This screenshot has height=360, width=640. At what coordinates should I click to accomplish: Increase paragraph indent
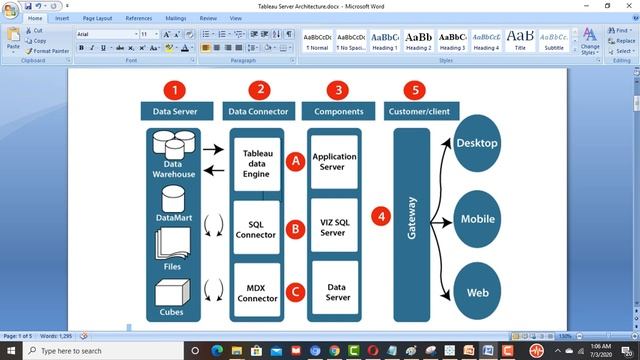pyautogui.click(x=264, y=34)
